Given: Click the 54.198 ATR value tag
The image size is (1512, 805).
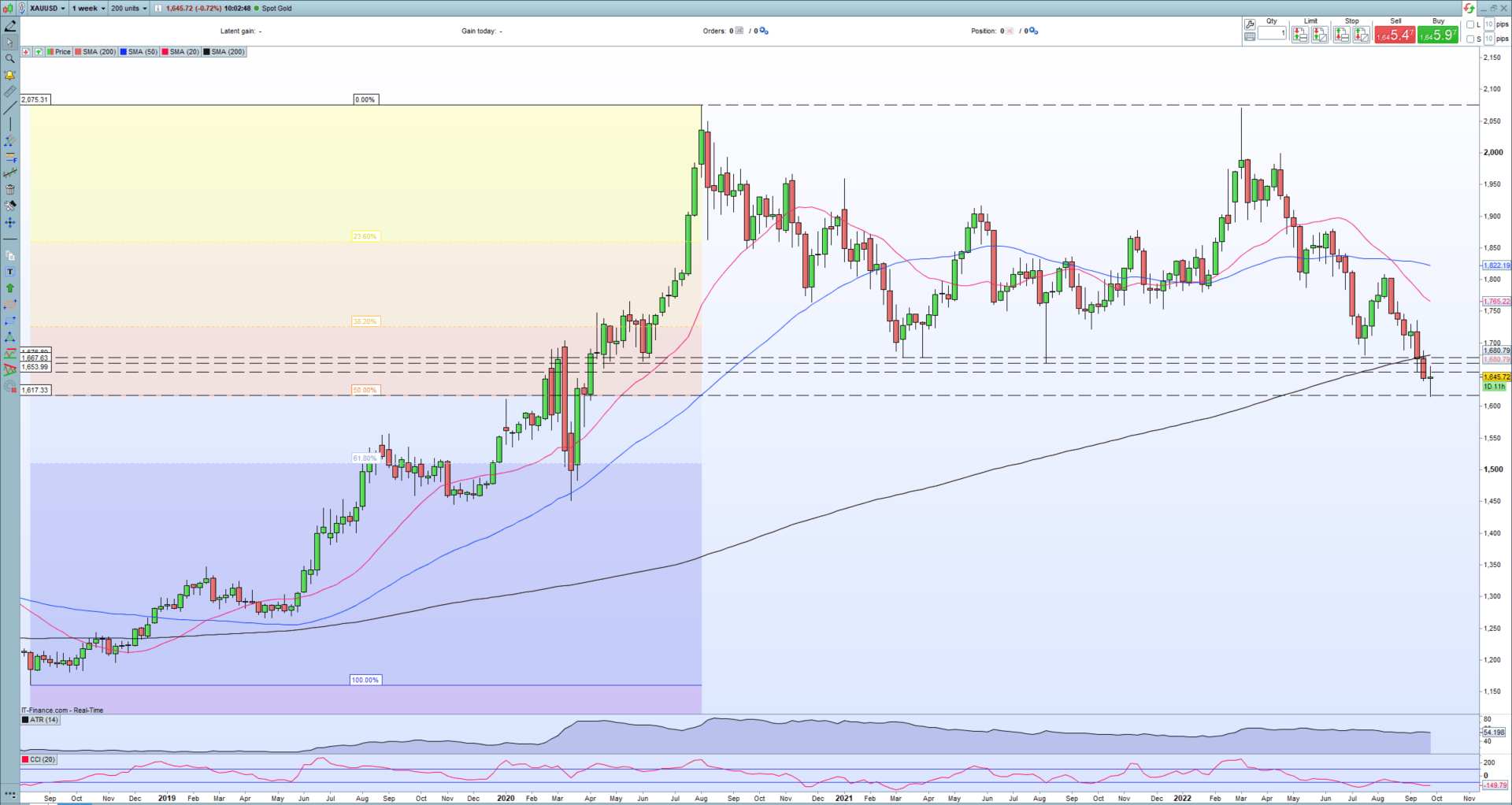Looking at the screenshot, I should tap(1494, 732).
